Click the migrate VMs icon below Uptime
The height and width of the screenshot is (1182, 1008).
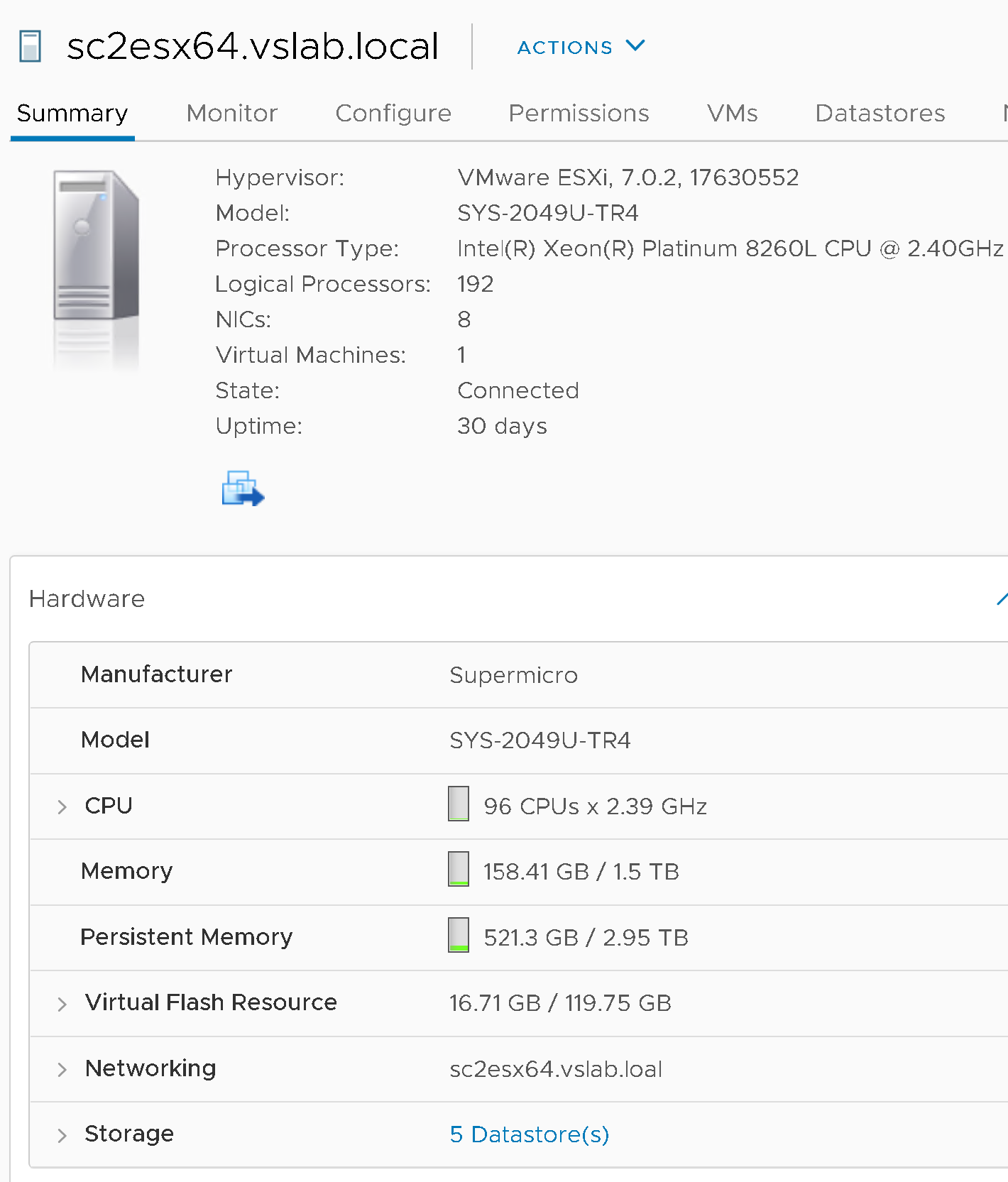pyautogui.click(x=243, y=488)
